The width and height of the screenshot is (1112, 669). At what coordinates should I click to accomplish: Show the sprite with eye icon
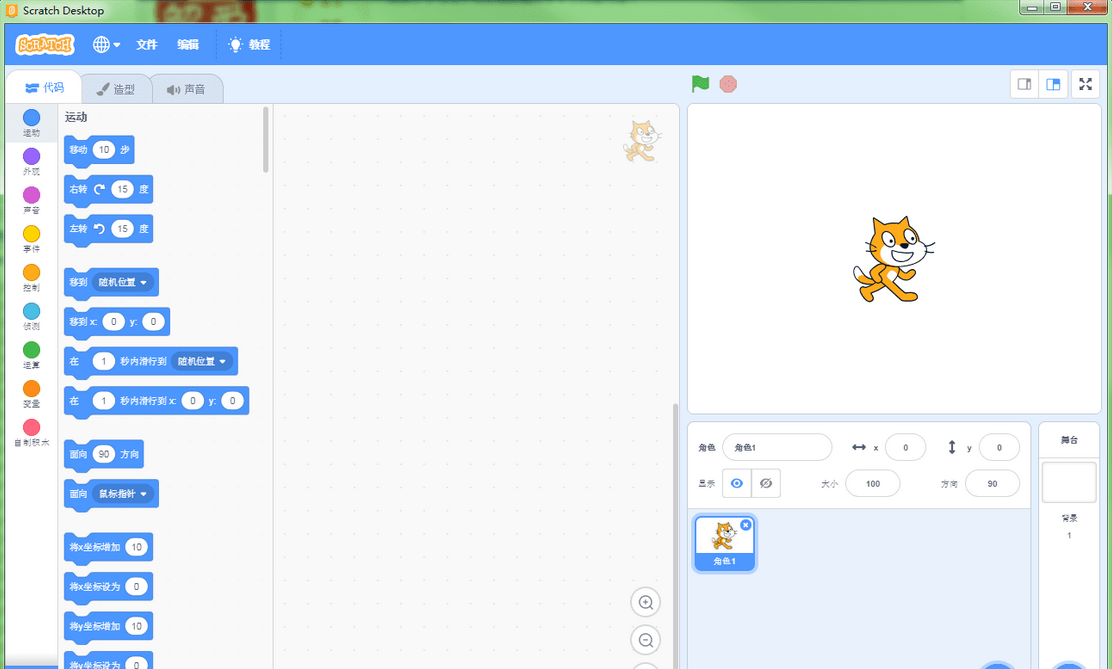coord(737,483)
